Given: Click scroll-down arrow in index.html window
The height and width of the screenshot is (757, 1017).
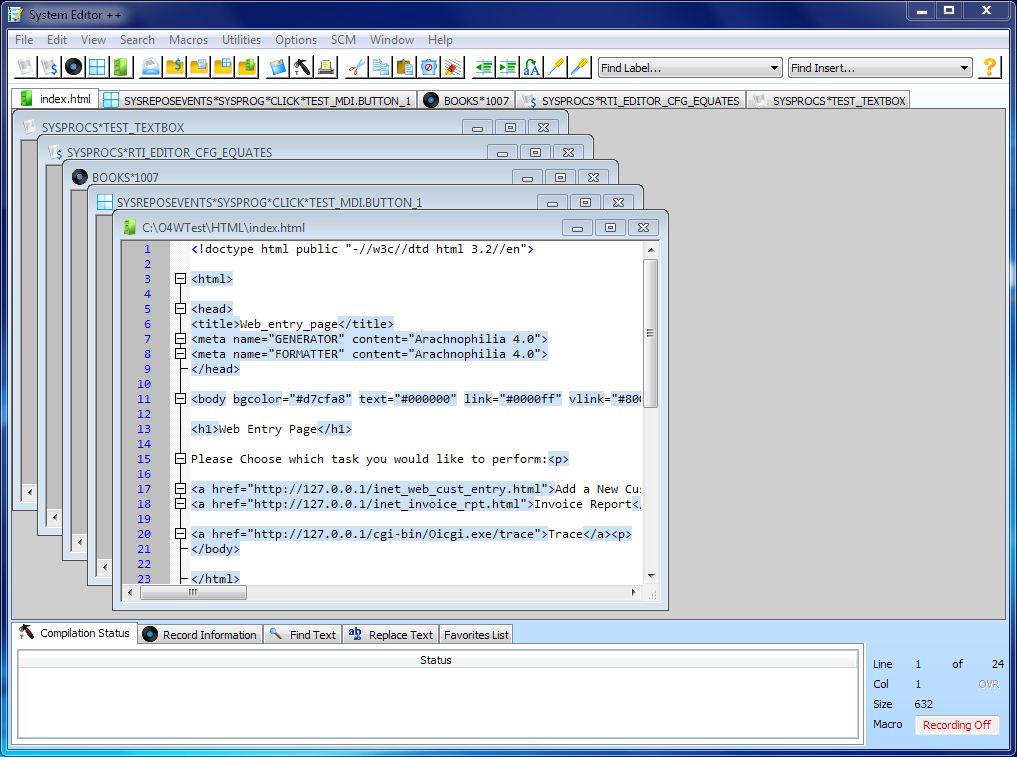Looking at the screenshot, I should click(651, 575).
